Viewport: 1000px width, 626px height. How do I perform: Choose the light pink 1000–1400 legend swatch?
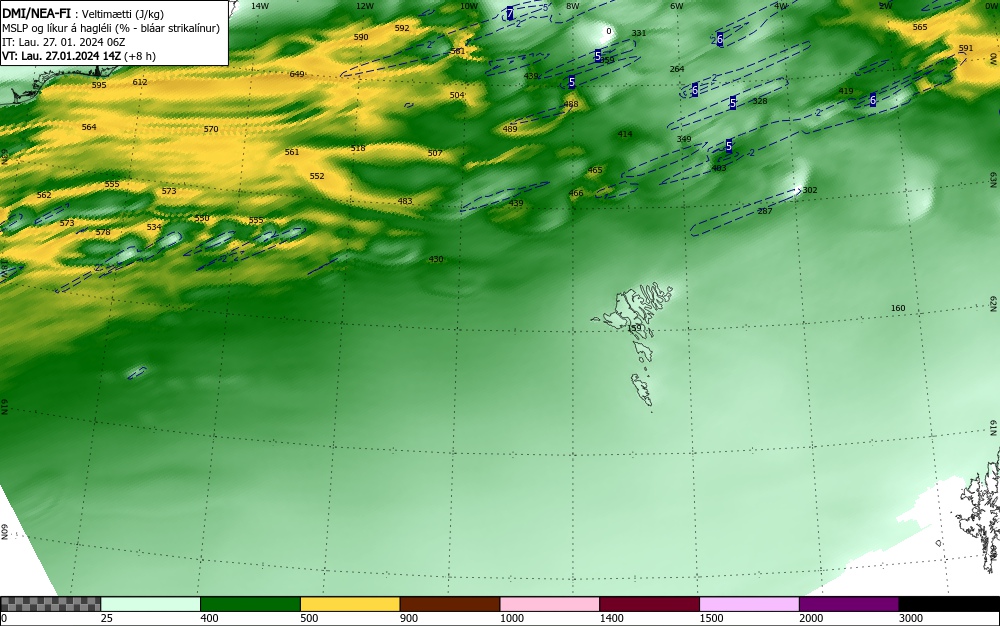pos(550,604)
